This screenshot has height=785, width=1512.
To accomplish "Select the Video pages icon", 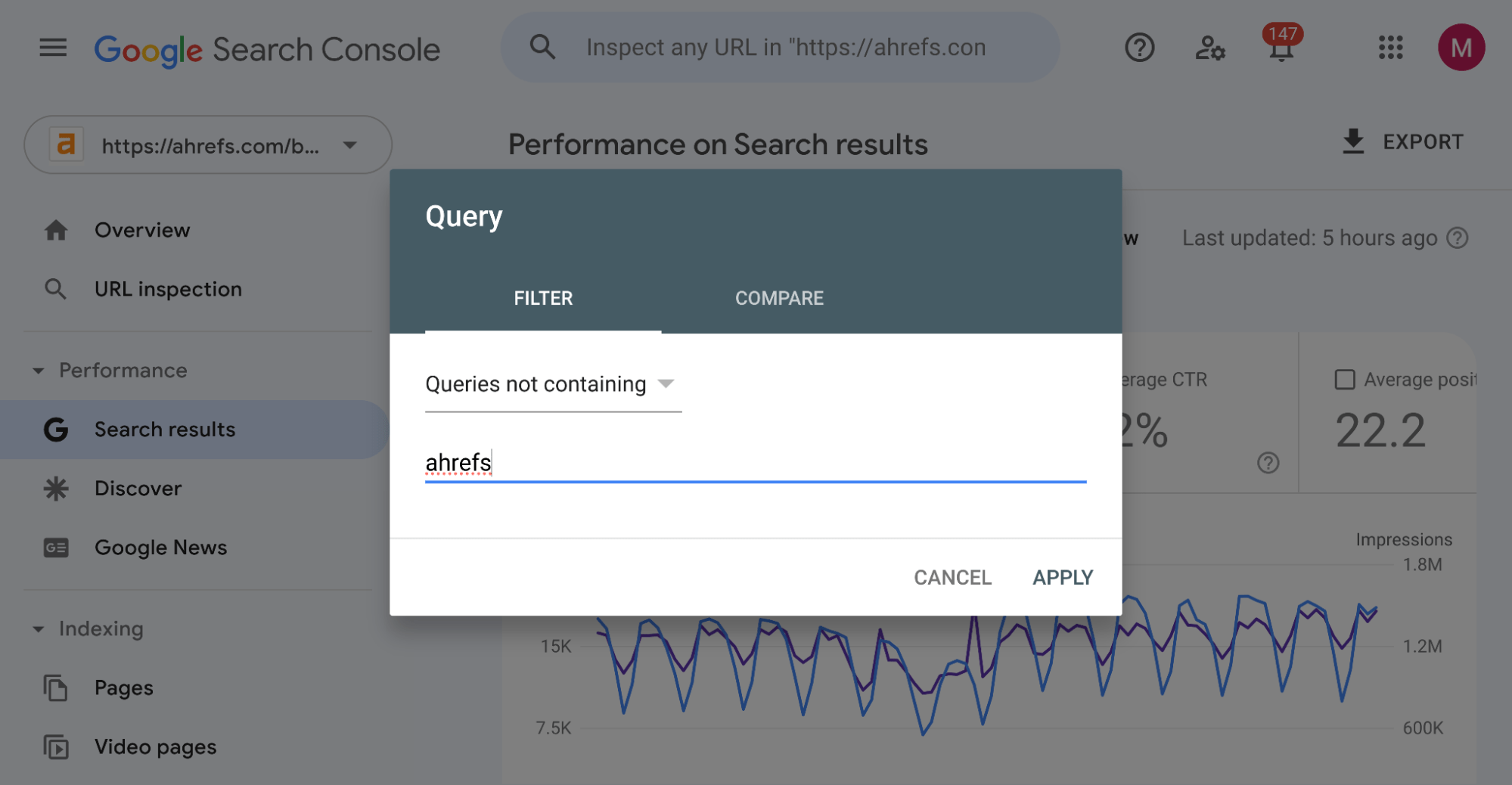I will pyautogui.click(x=56, y=746).
